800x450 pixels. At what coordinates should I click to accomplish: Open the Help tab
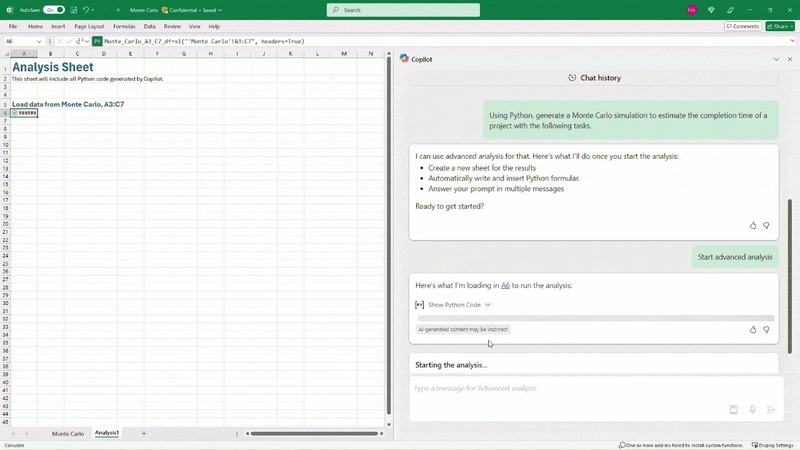pyautogui.click(x=214, y=26)
